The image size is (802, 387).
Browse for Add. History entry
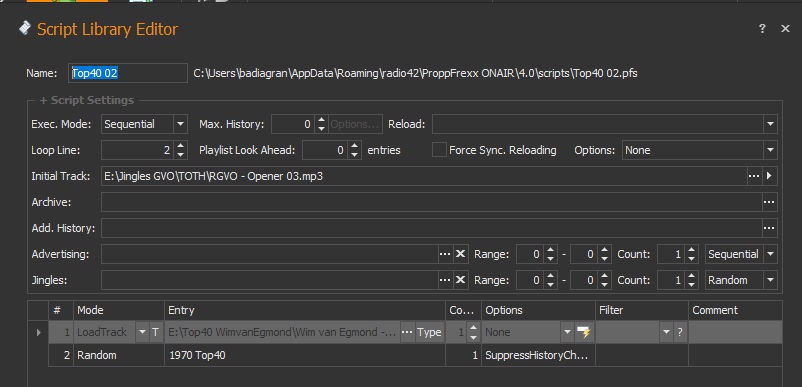pos(769,228)
